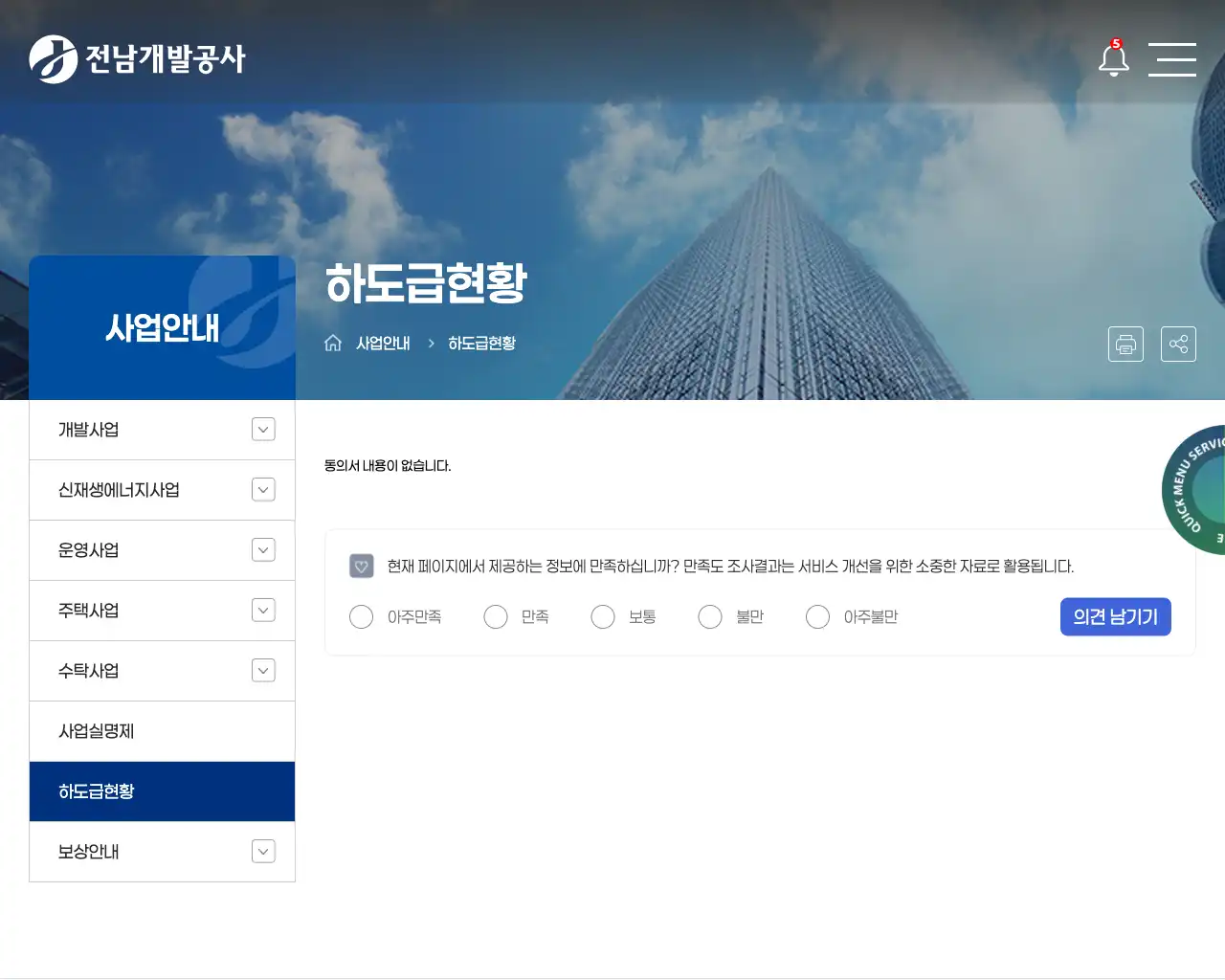Select the 불만 radio option
Image resolution: width=1225 pixels, height=980 pixels.
tap(710, 617)
